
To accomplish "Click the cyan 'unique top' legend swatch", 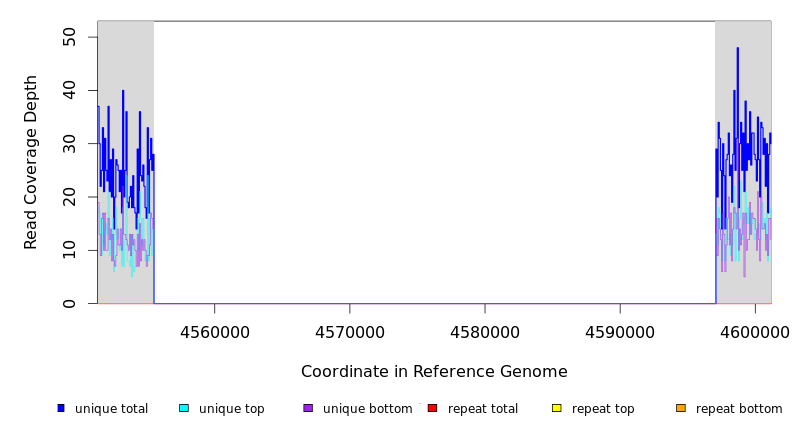I will [184, 408].
